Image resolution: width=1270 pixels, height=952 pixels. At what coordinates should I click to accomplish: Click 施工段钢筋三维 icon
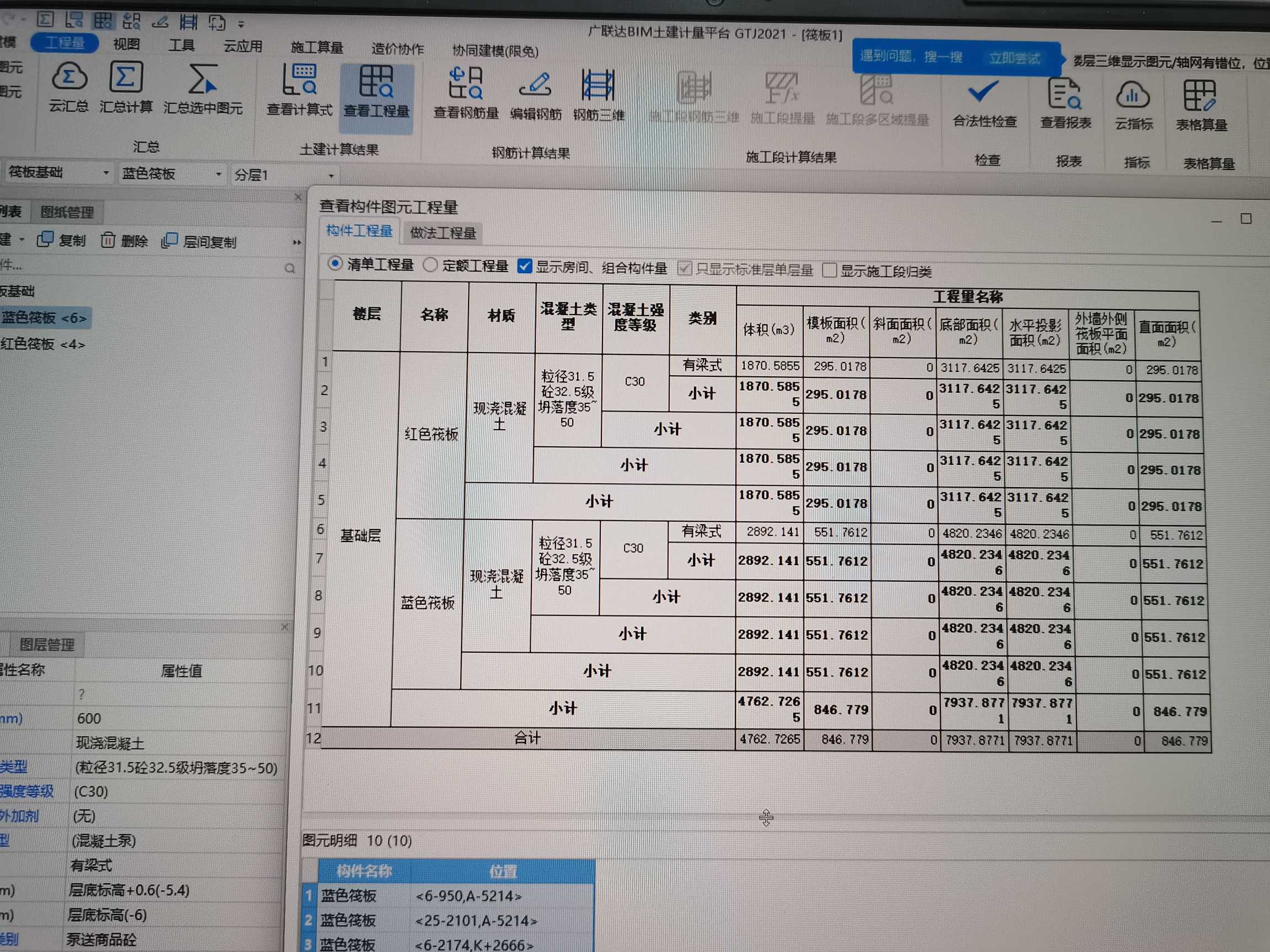click(x=694, y=87)
